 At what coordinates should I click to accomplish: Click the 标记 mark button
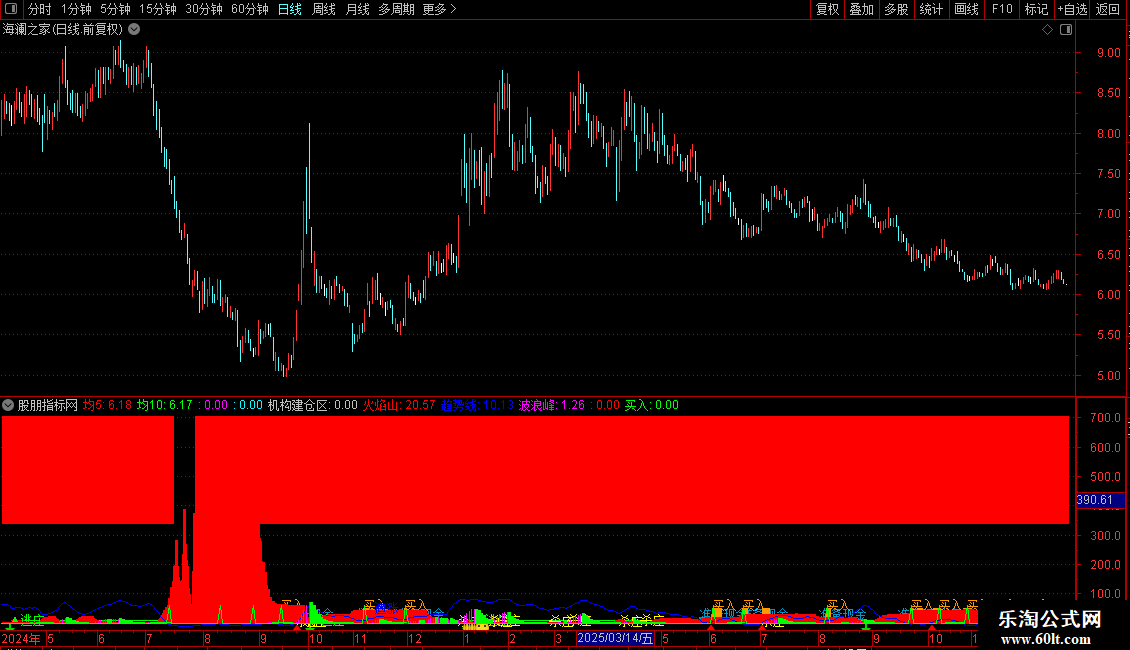tap(1036, 9)
